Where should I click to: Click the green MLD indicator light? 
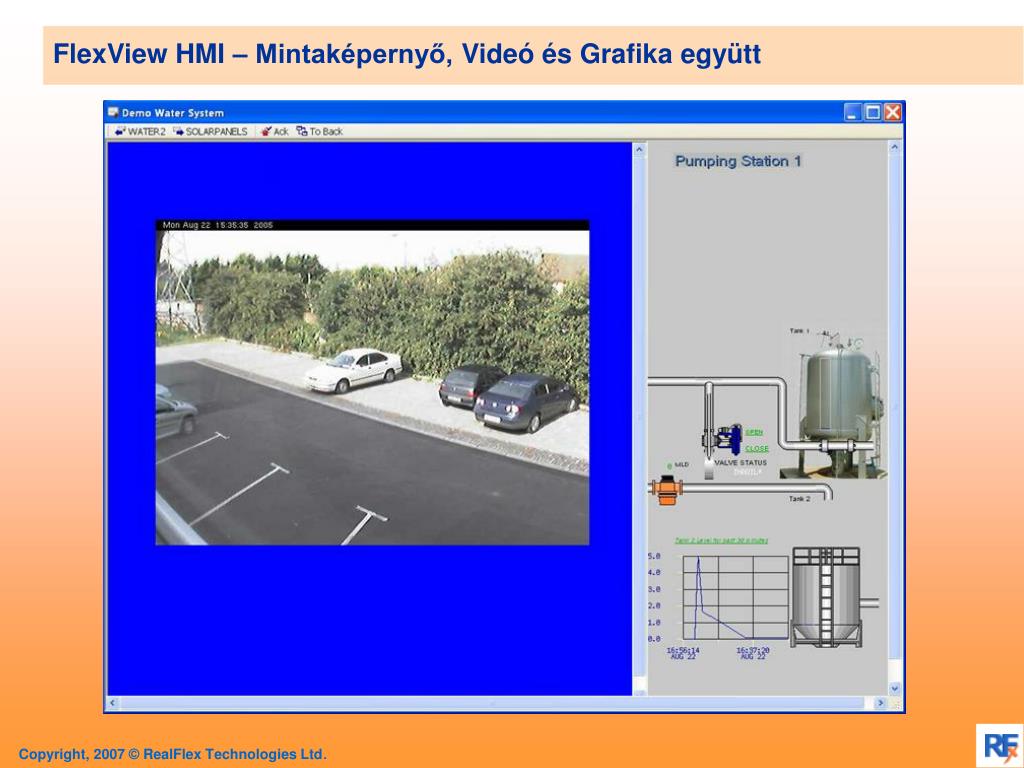tap(669, 466)
